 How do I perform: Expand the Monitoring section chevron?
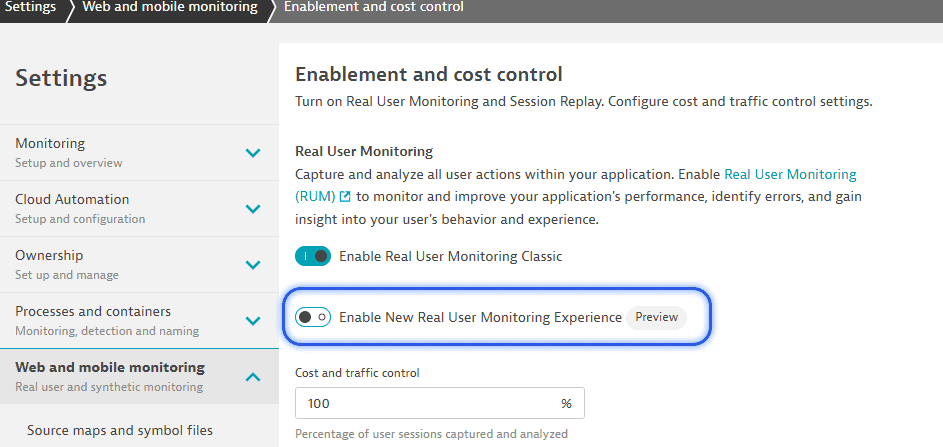pos(253,153)
